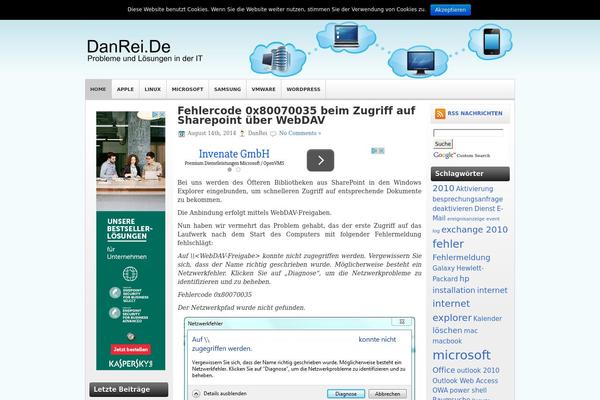The height and width of the screenshot is (400, 600).
Task: Click Jetzt bestellen in Kaspersky ad
Action: point(130,349)
